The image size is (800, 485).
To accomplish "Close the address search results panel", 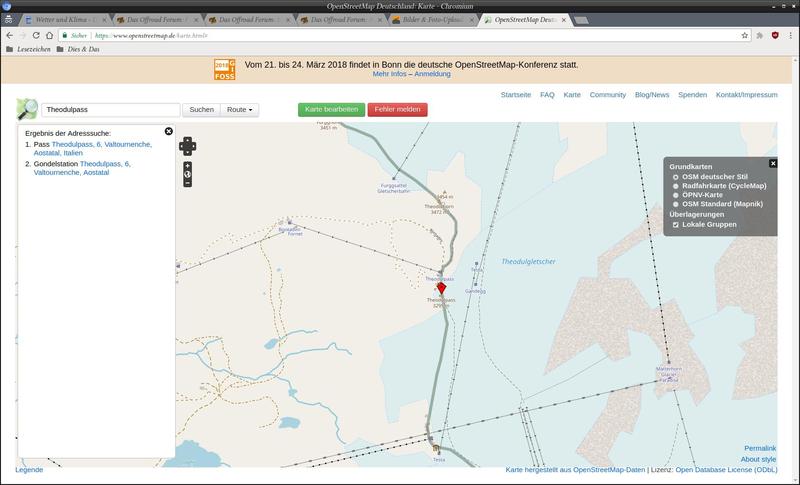I will pyautogui.click(x=169, y=132).
